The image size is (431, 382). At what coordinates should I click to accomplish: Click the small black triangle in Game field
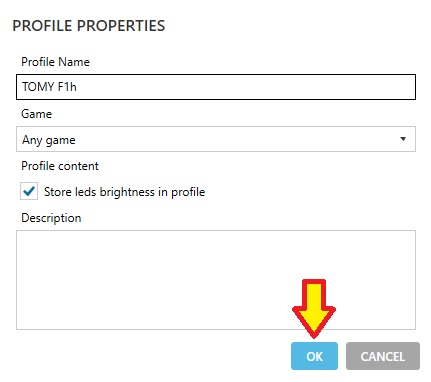(403, 139)
